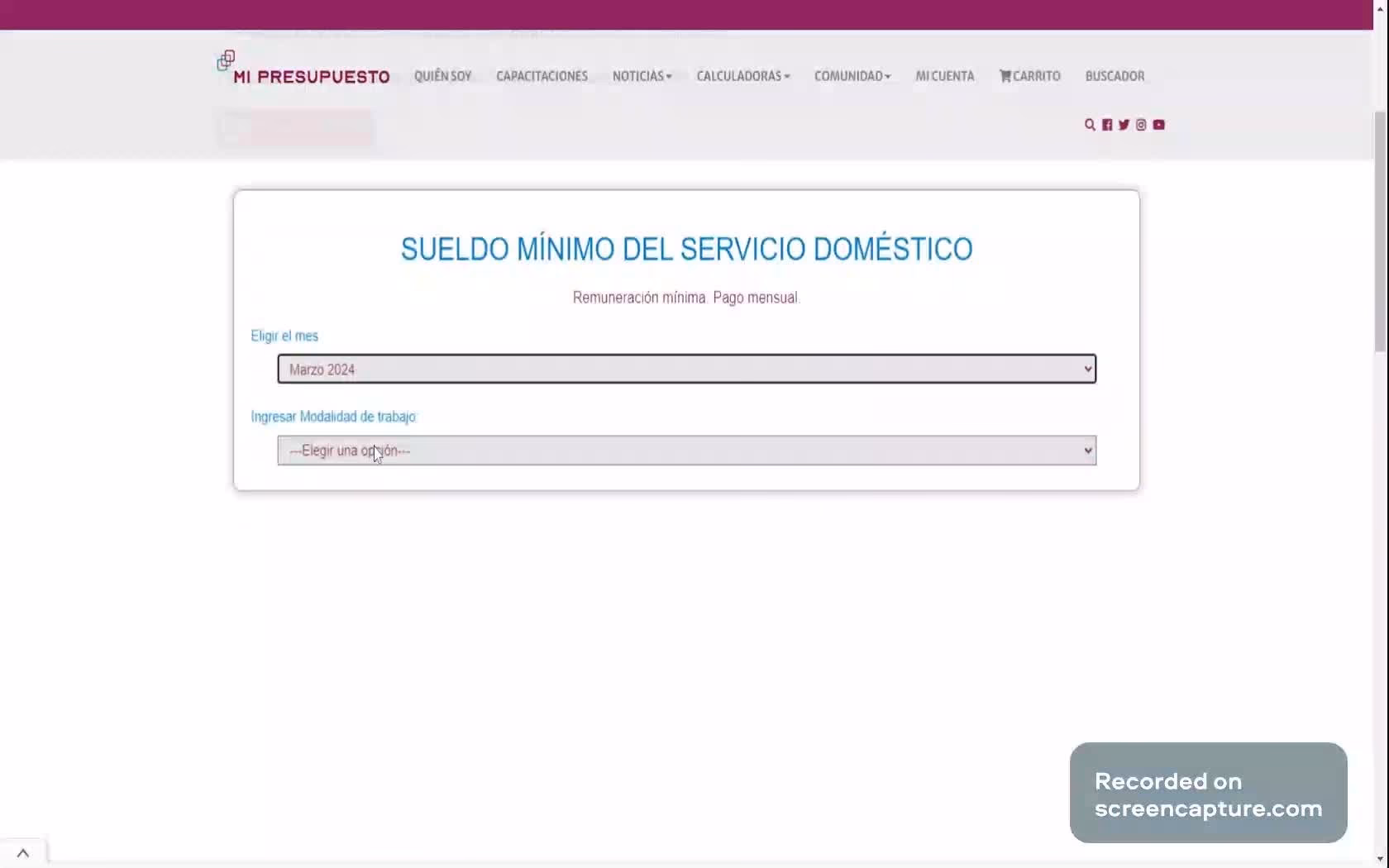Open the Modalidad de trabajo dropdown

pyautogui.click(x=686, y=451)
